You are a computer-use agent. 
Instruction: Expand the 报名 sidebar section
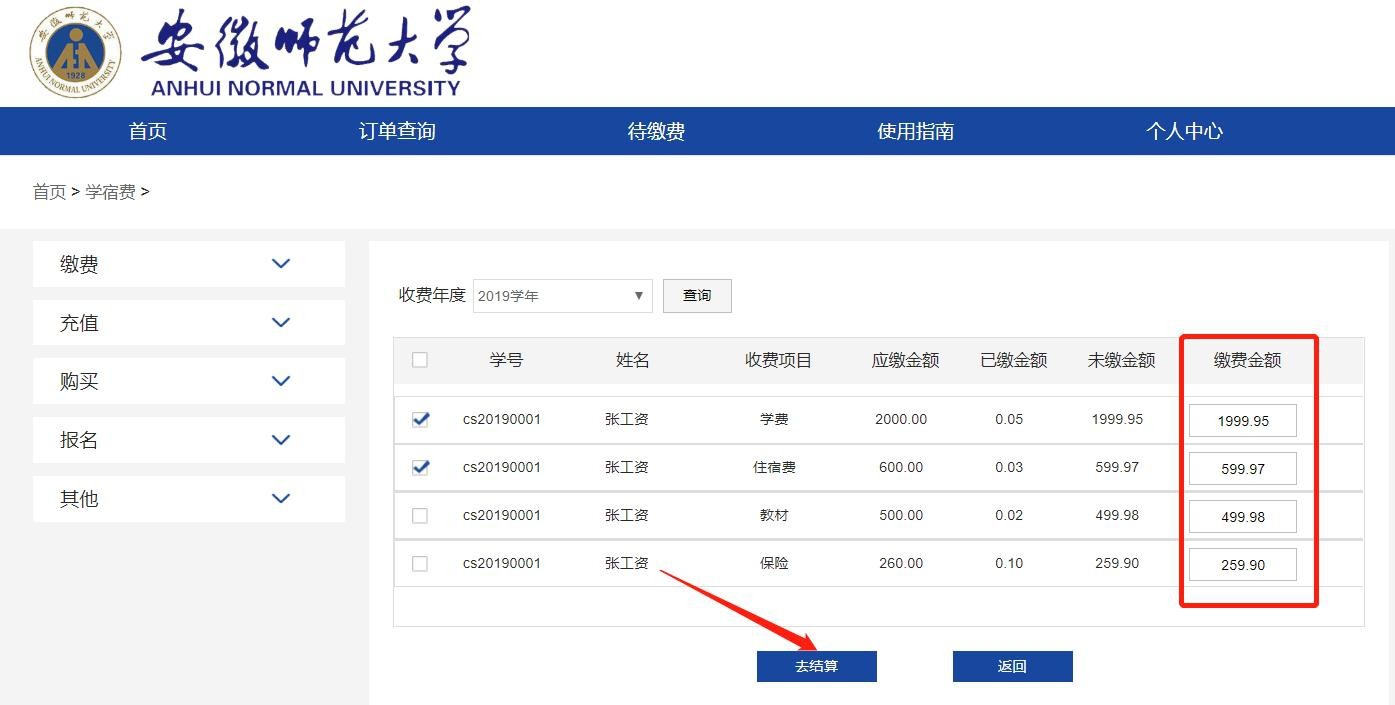pos(281,440)
